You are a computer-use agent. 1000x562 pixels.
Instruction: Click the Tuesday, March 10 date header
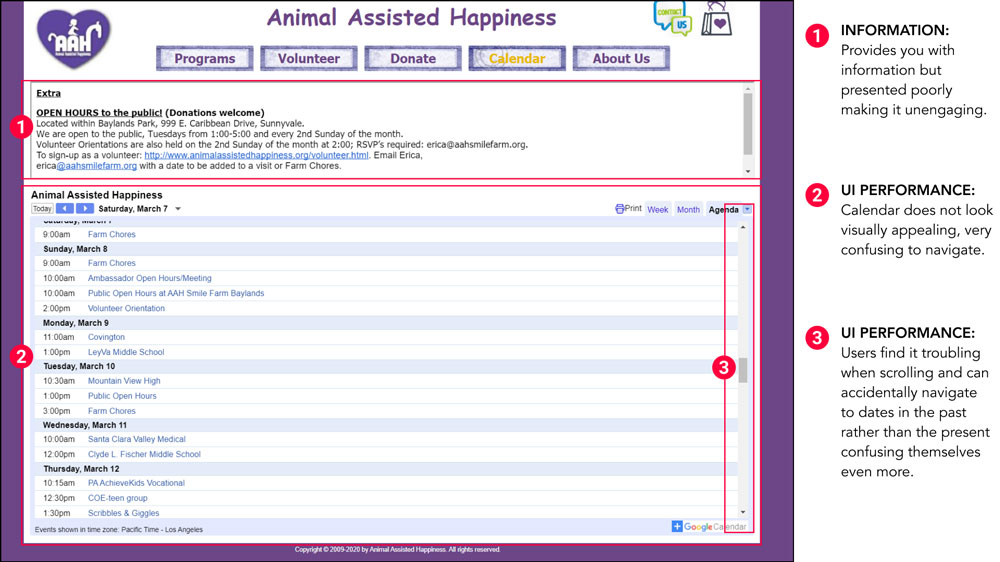[79, 366]
